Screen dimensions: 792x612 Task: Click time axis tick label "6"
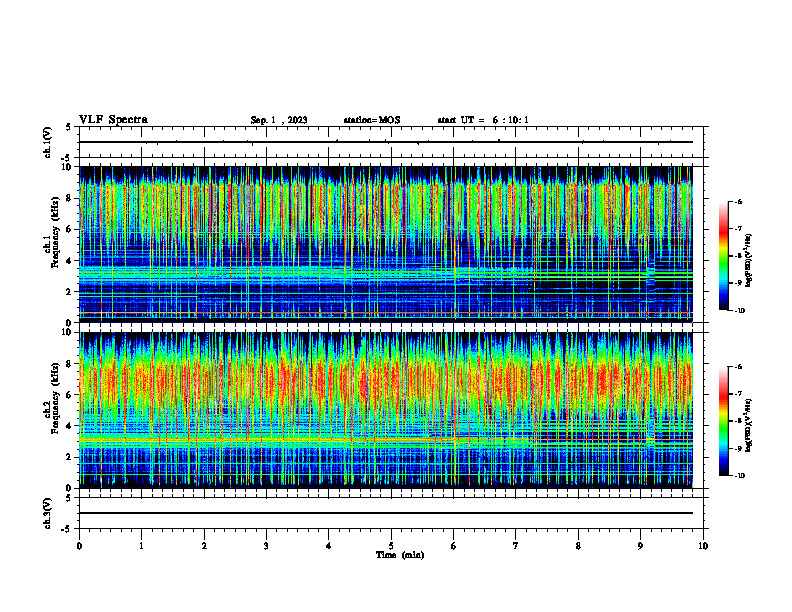tap(454, 546)
